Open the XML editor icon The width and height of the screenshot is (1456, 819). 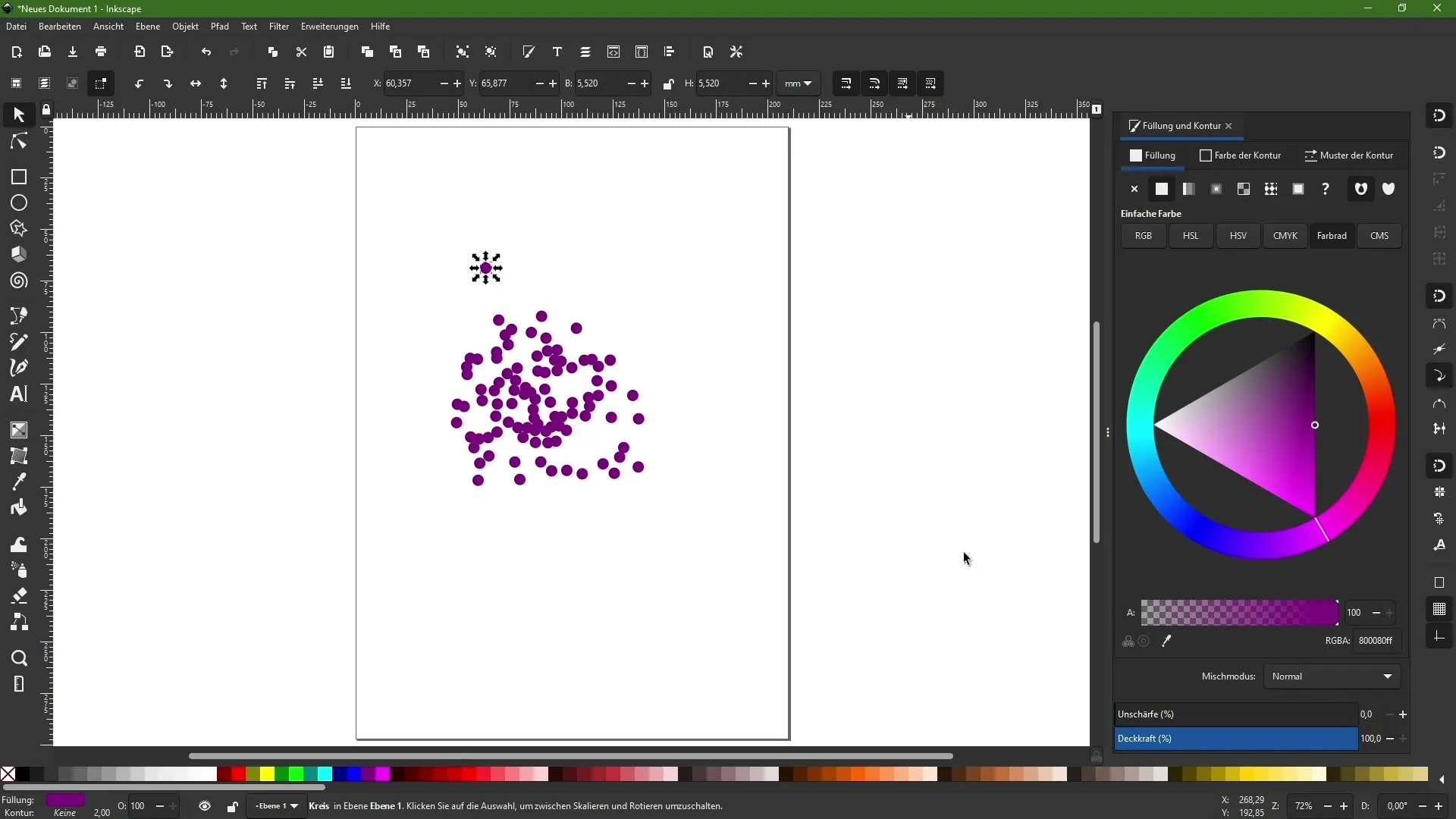pos(613,52)
